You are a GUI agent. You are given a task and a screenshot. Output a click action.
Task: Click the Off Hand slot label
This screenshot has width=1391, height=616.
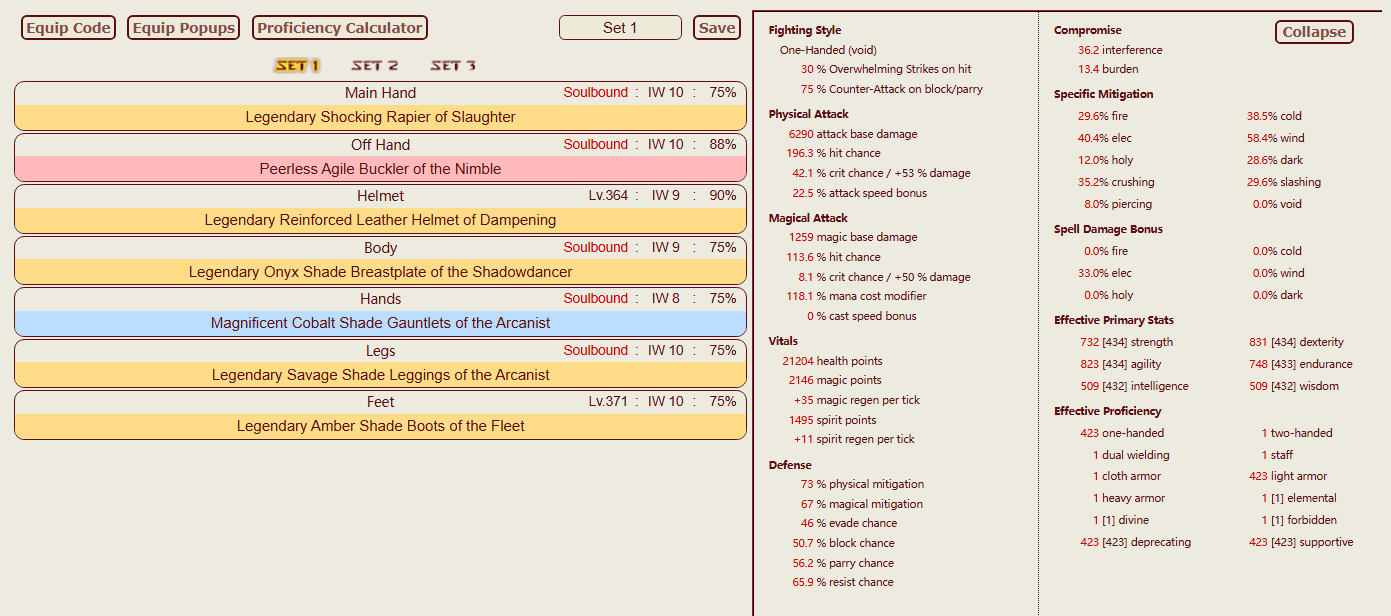(380, 145)
